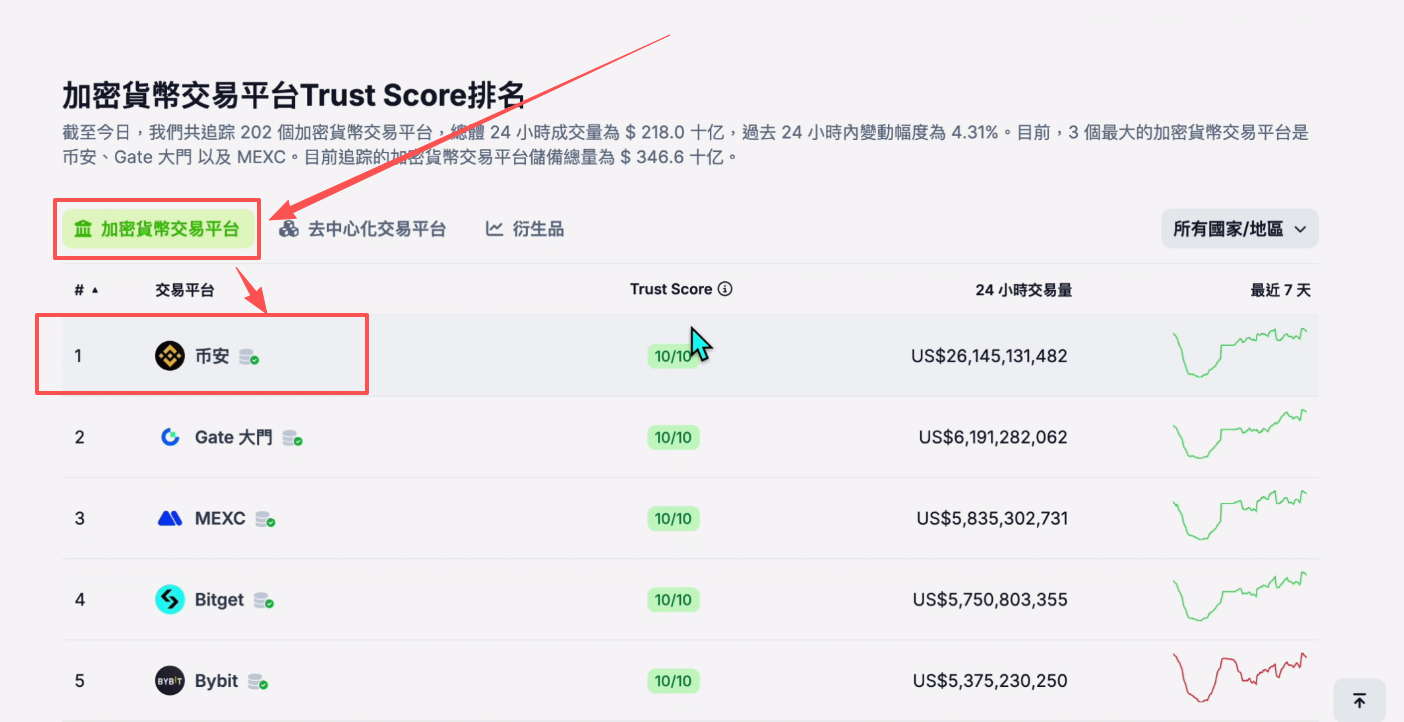Screen dimensions: 1404x722
Task: Click the Bitget logo icon
Action: pos(170,600)
